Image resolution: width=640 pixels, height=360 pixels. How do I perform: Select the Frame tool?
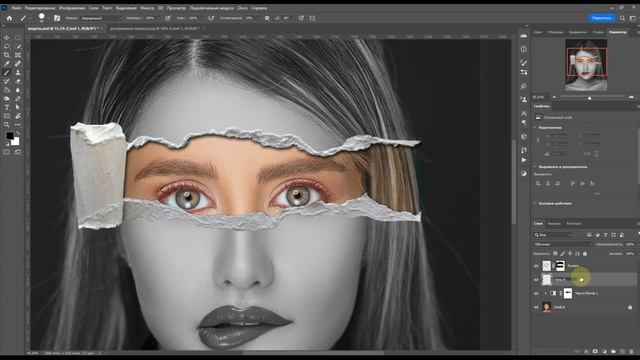(18, 55)
